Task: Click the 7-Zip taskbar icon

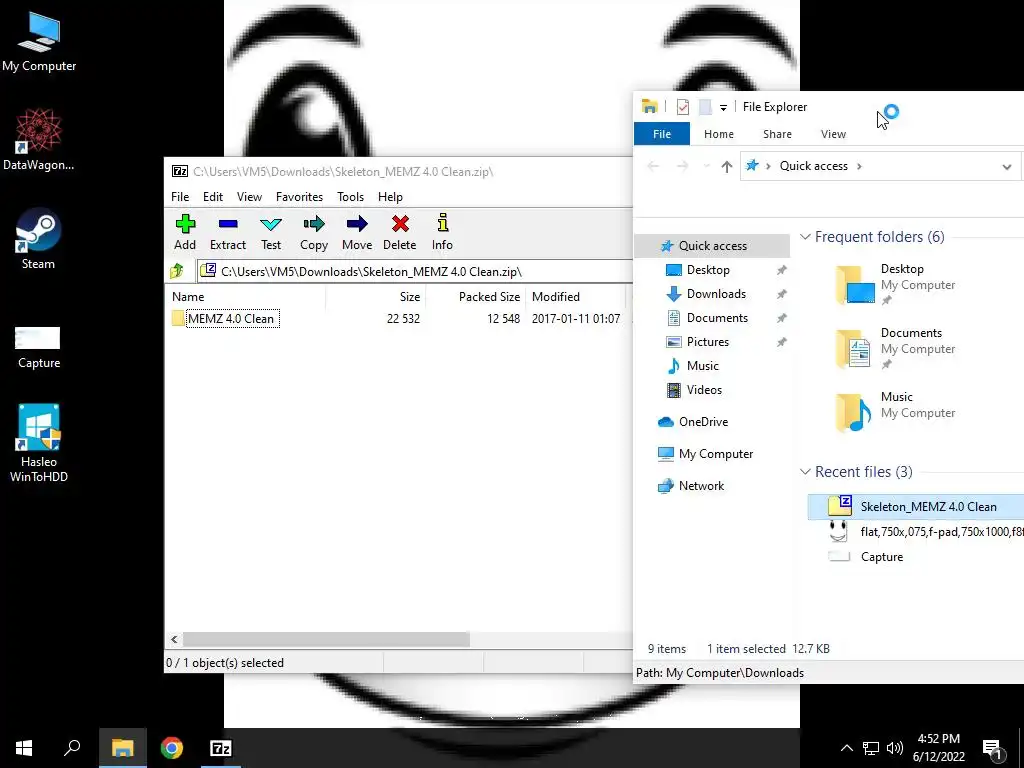Action: pos(220,748)
